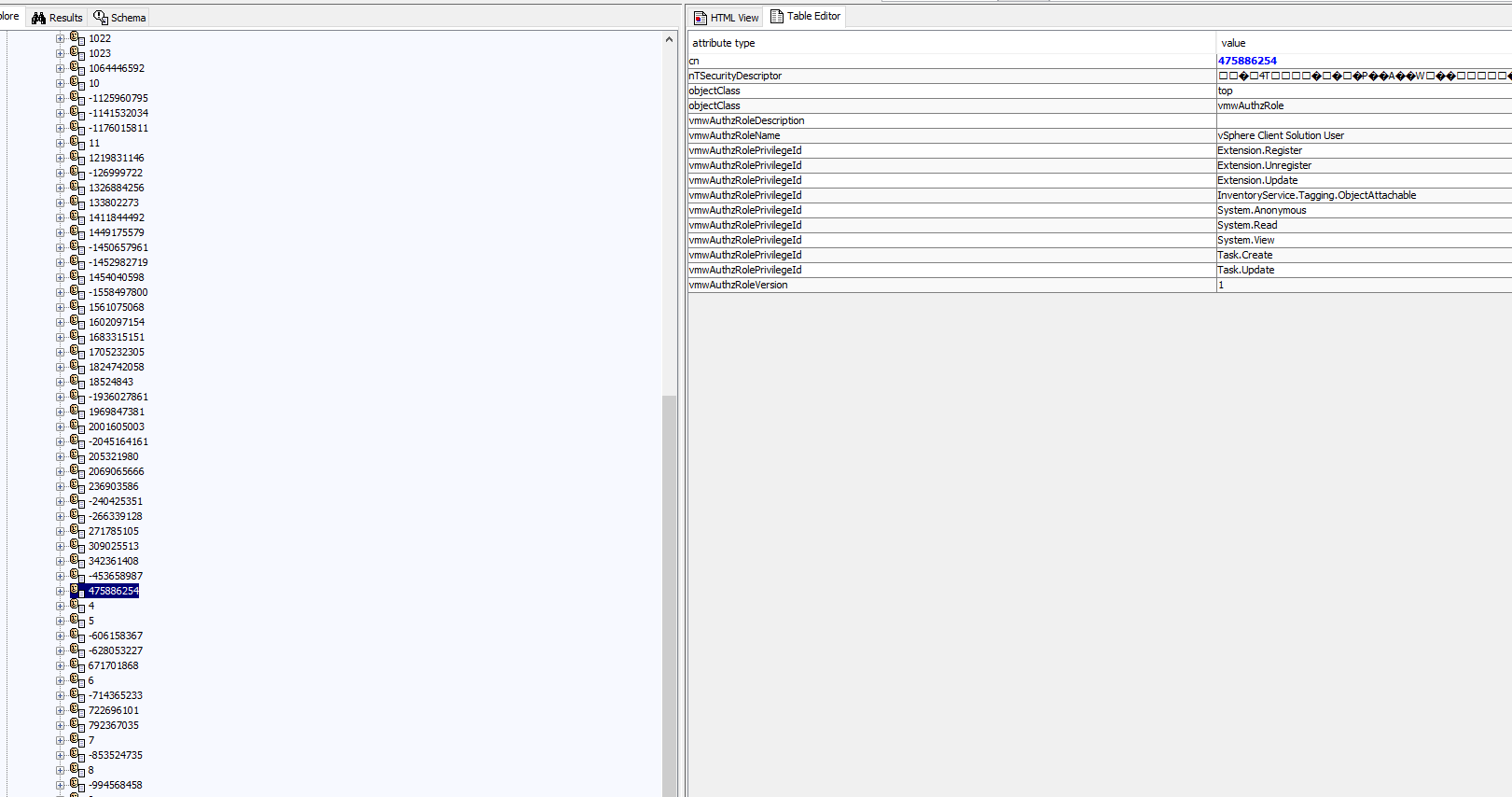Expand tree node 18524843
The width and height of the screenshot is (1512, 797).
click(x=60, y=382)
